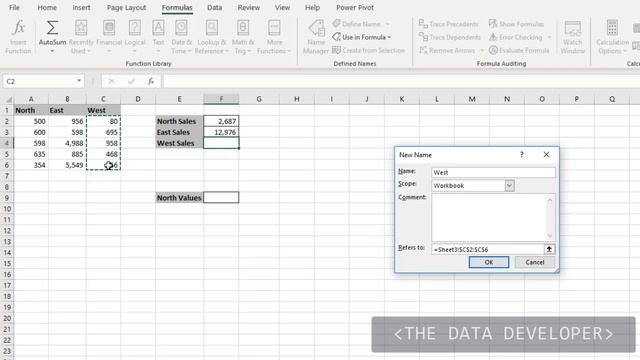Select the East Sales value 12,976
The image size is (640, 360).
(221, 132)
